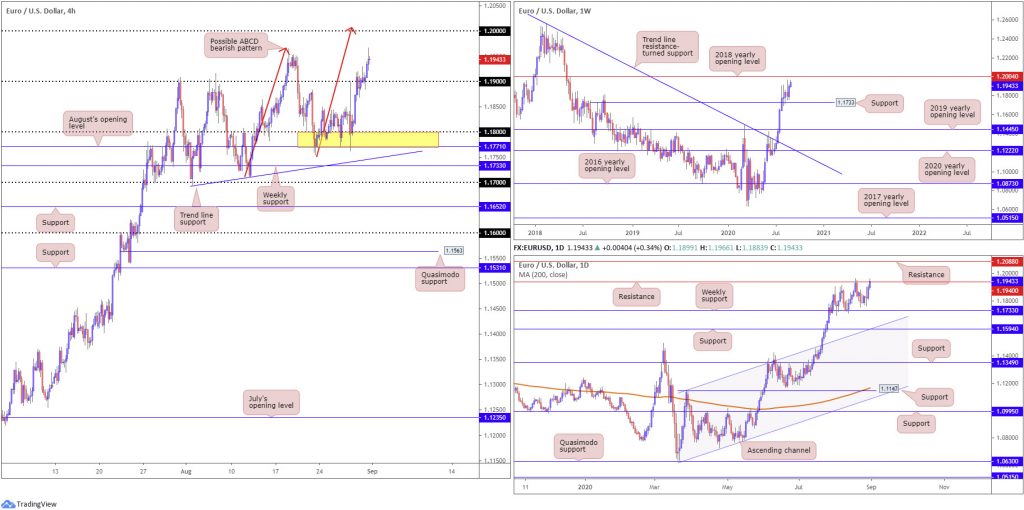
Task: Select the 'Possible ABCD bearish pattern' callout
Action: tap(234, 44)
